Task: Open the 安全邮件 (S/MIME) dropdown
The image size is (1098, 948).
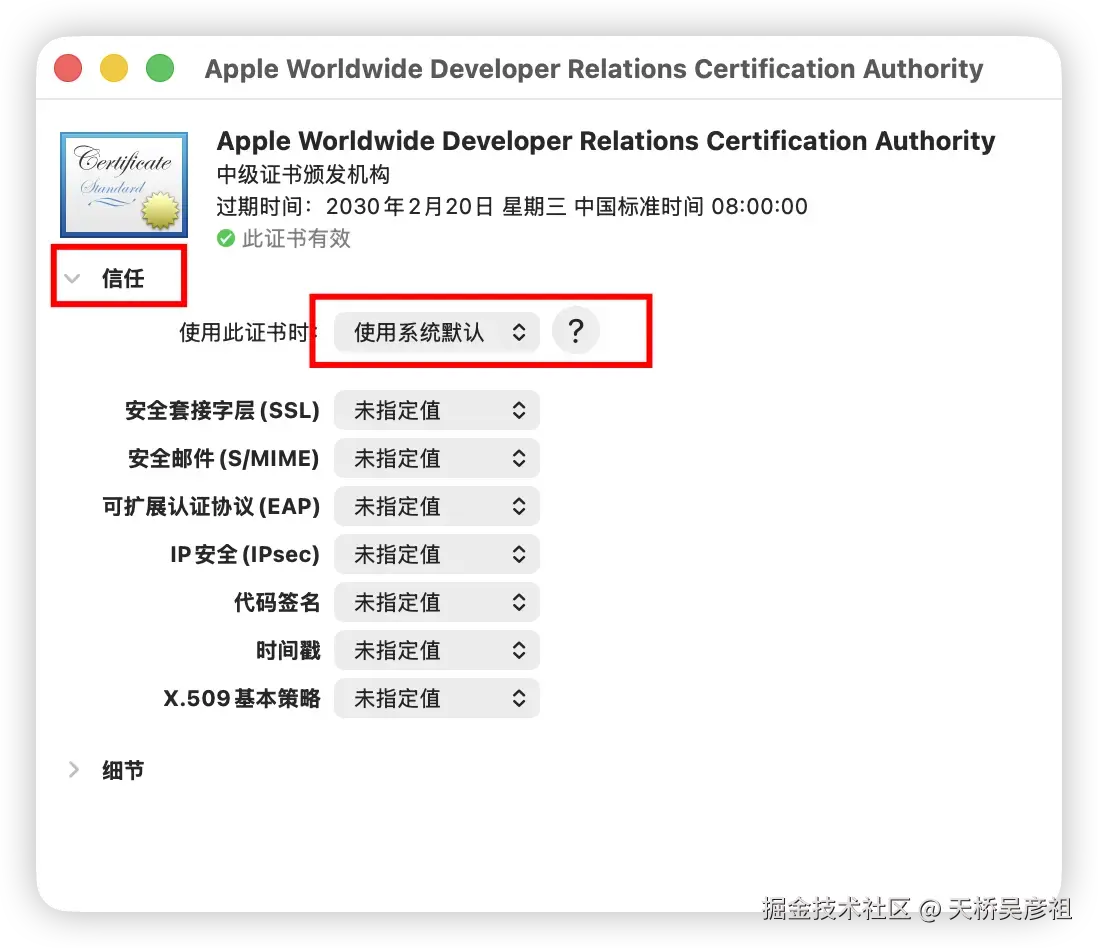Action: click(436, 459)
